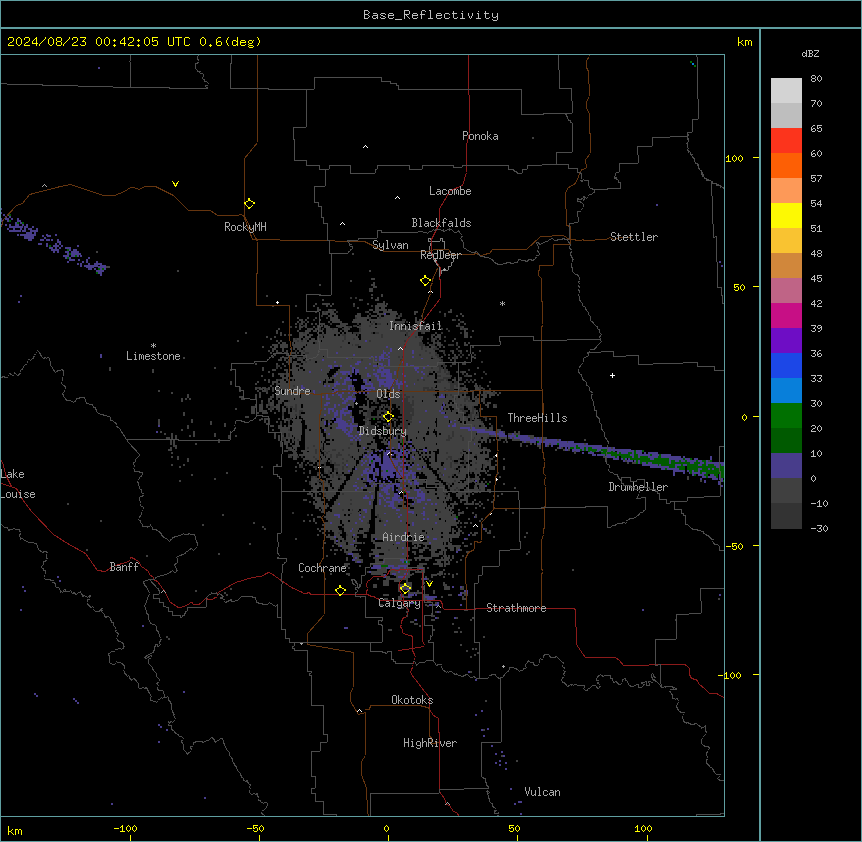Click the dBZ legend heading
862x842 pixels.
point(810,54)
